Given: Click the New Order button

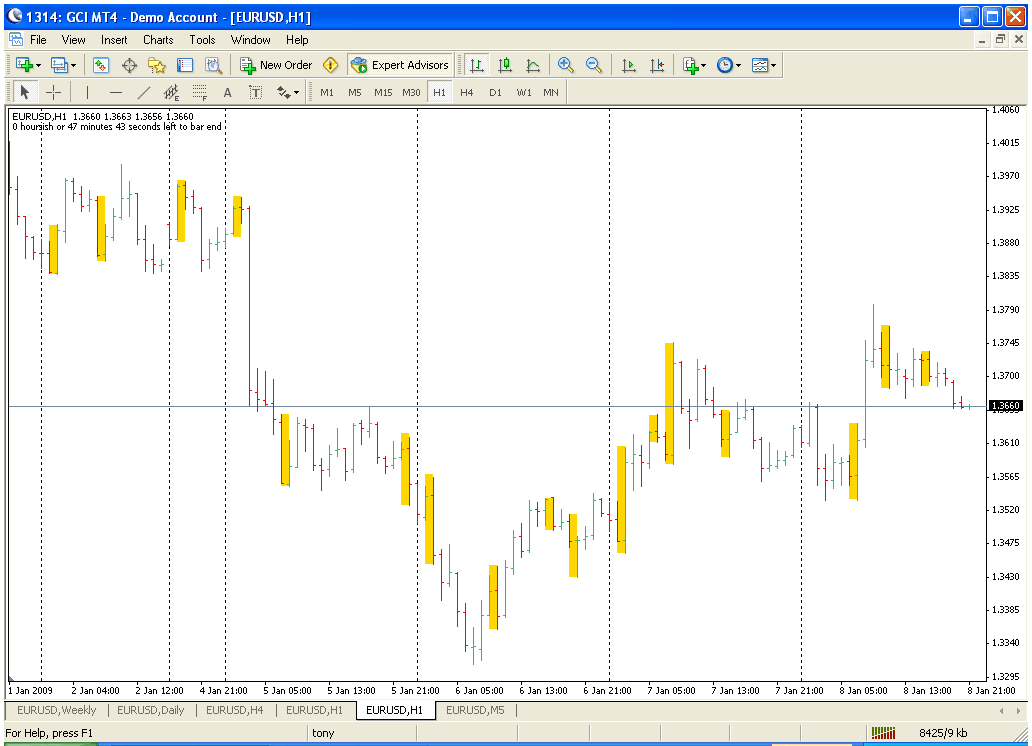Looking at the screenshot, I should [x=276, y=65].
